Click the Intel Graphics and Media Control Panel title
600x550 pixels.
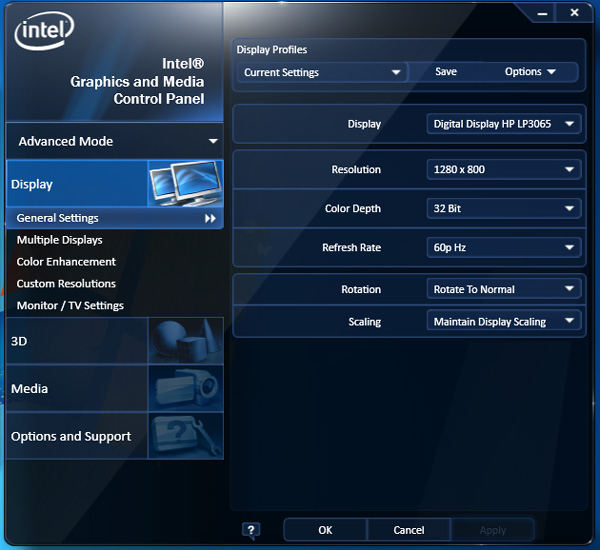click(137, 81)
